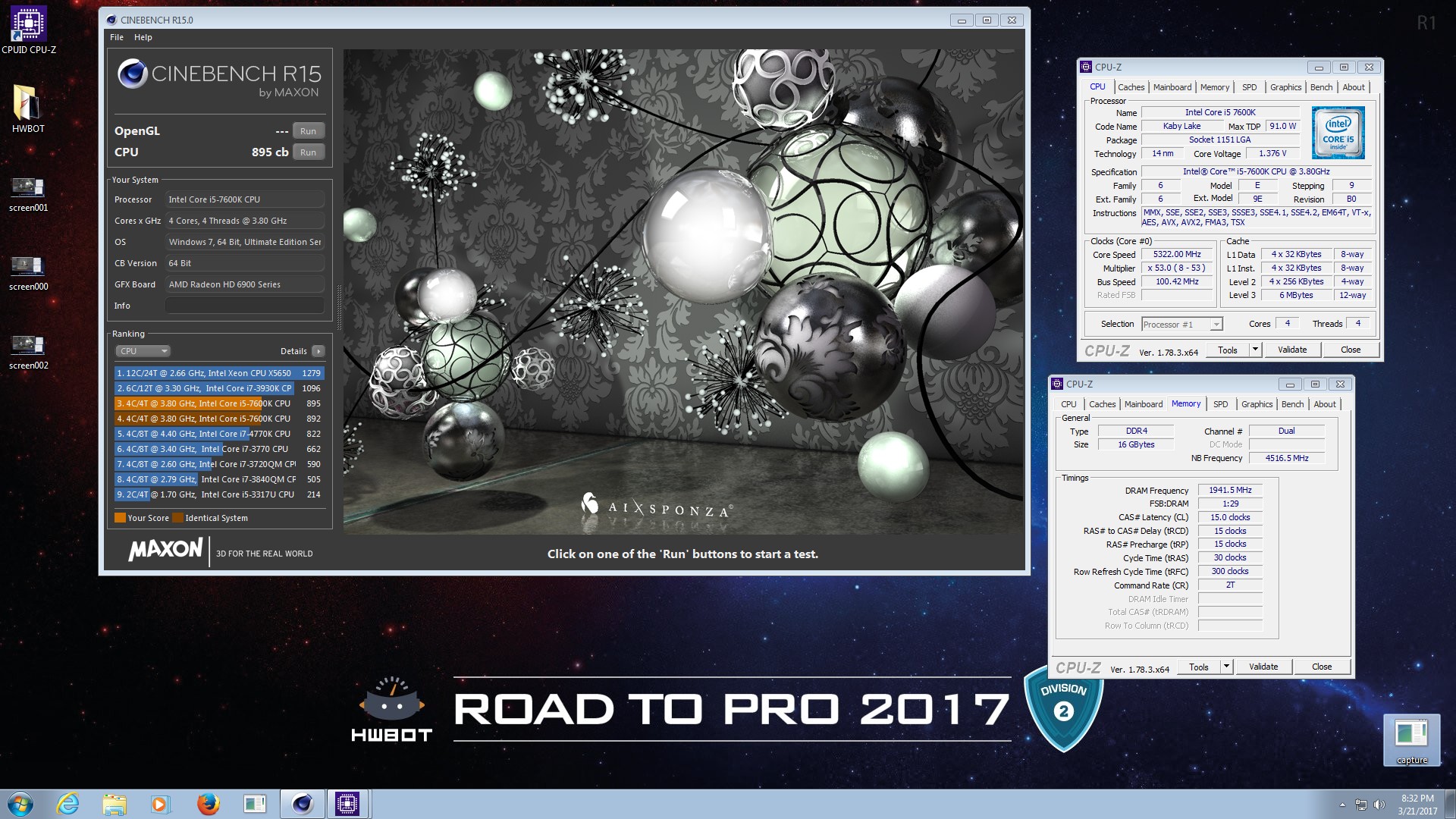This screenshot has height=819, width=1456.
Task: Select ranking row i7-3720QM 590
Action: [219, 464]
